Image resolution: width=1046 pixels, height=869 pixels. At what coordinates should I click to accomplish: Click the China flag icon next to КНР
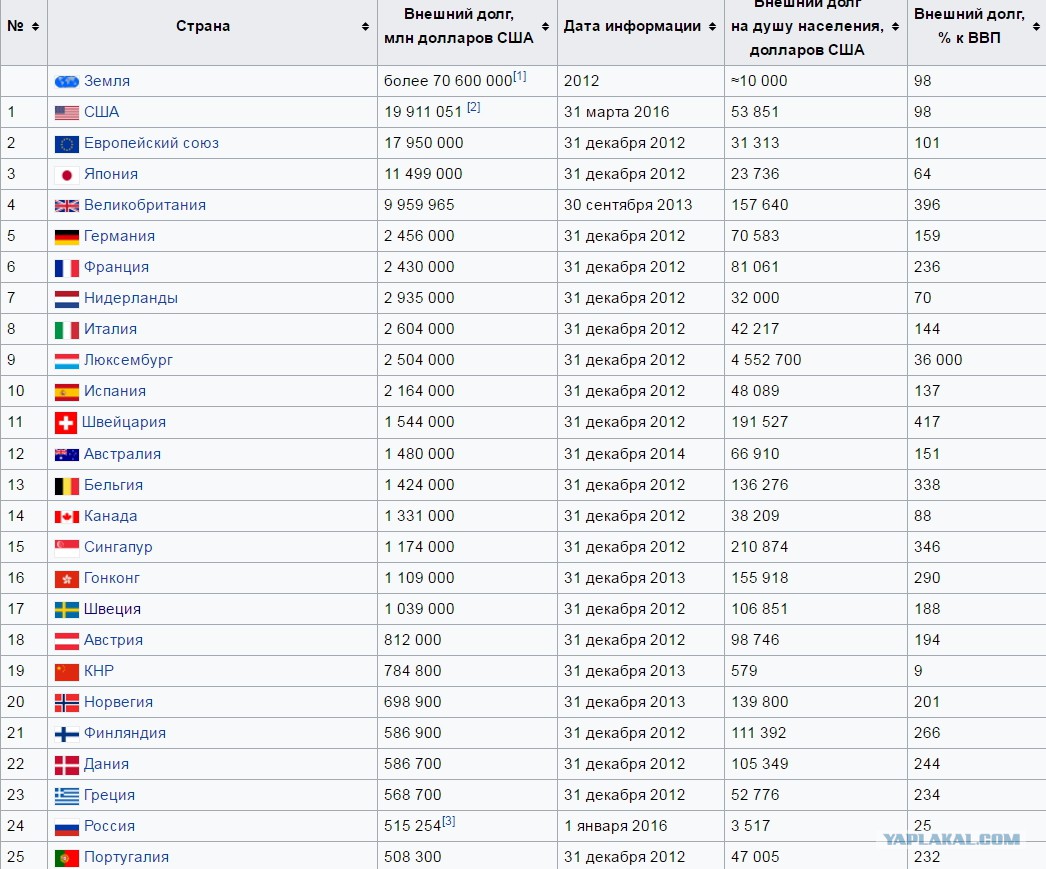pyautogui.click(x=67, y=672)
